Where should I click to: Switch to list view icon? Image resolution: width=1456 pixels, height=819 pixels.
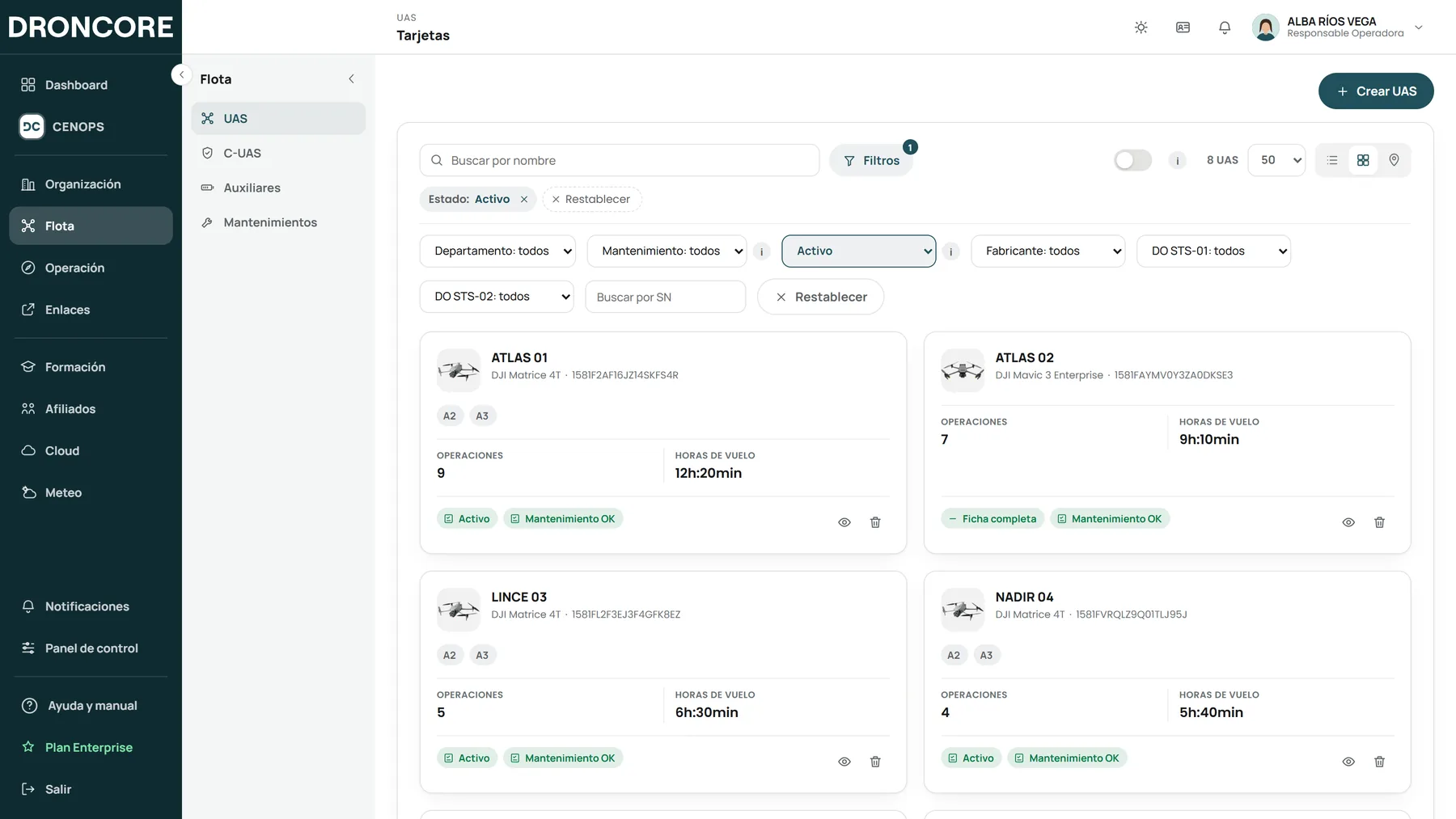[x=1332, y=160]
